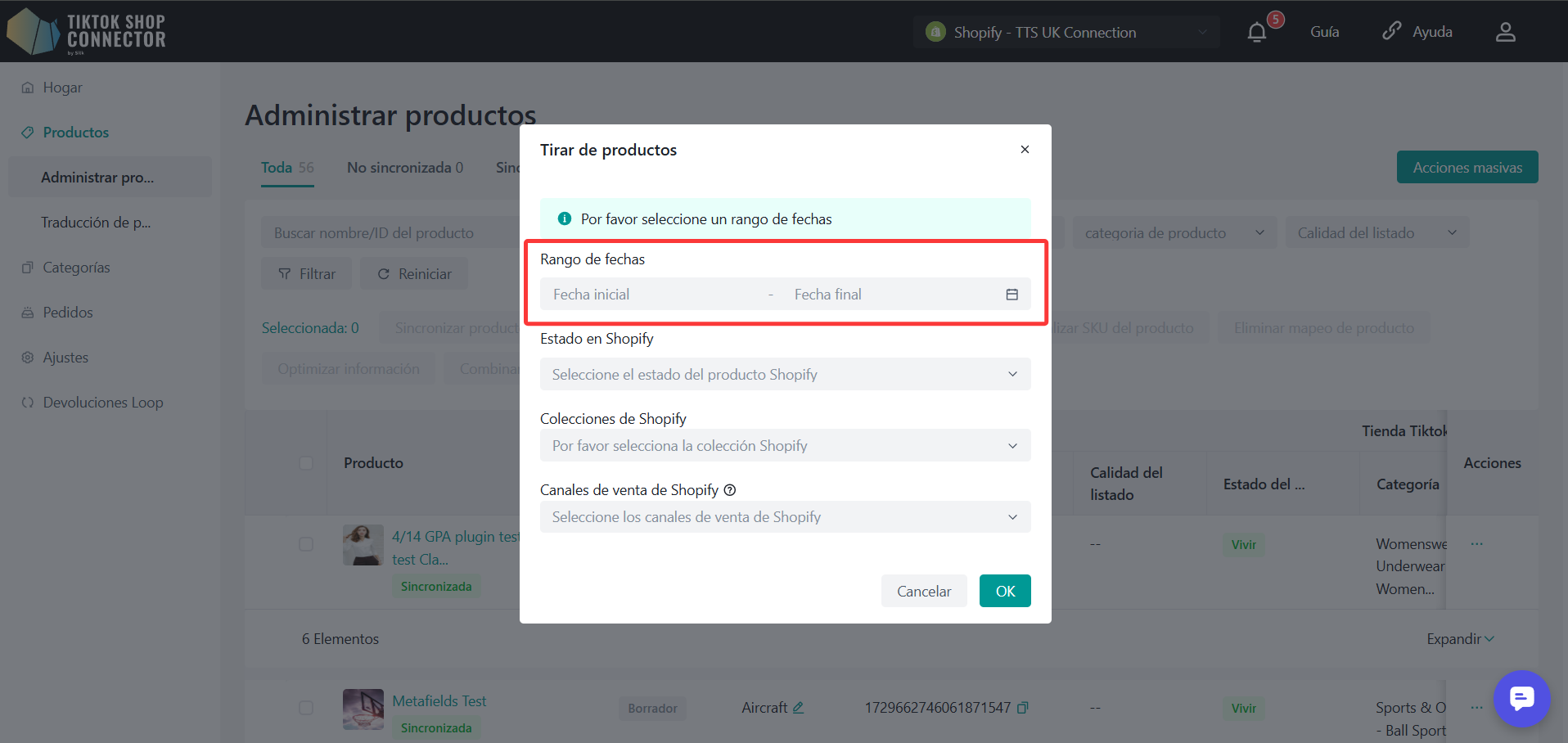Click the TikTok Shop Connector logo

pyautogui.click(x=87, y=31)
